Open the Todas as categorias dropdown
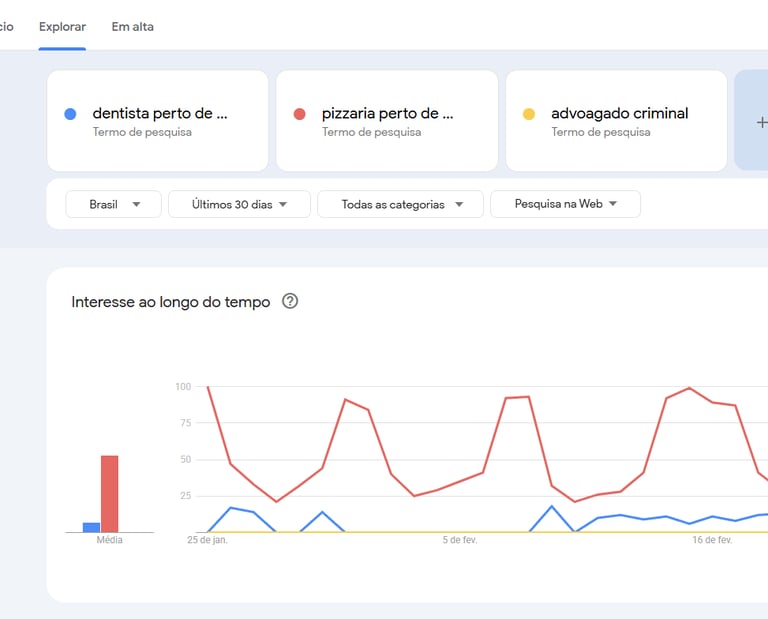This screenshot has width=768, height=619. click(400, 204)
